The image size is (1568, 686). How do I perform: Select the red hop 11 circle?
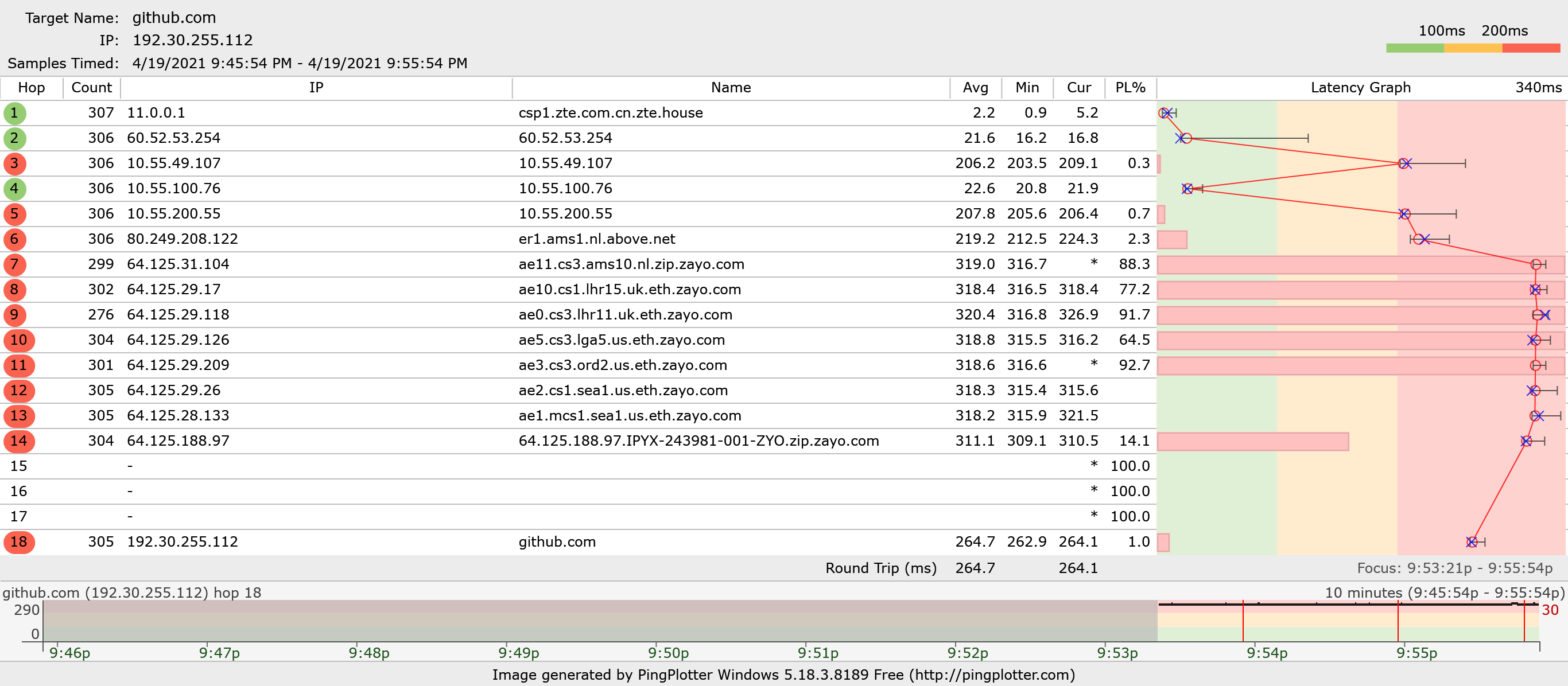[19, 365]
